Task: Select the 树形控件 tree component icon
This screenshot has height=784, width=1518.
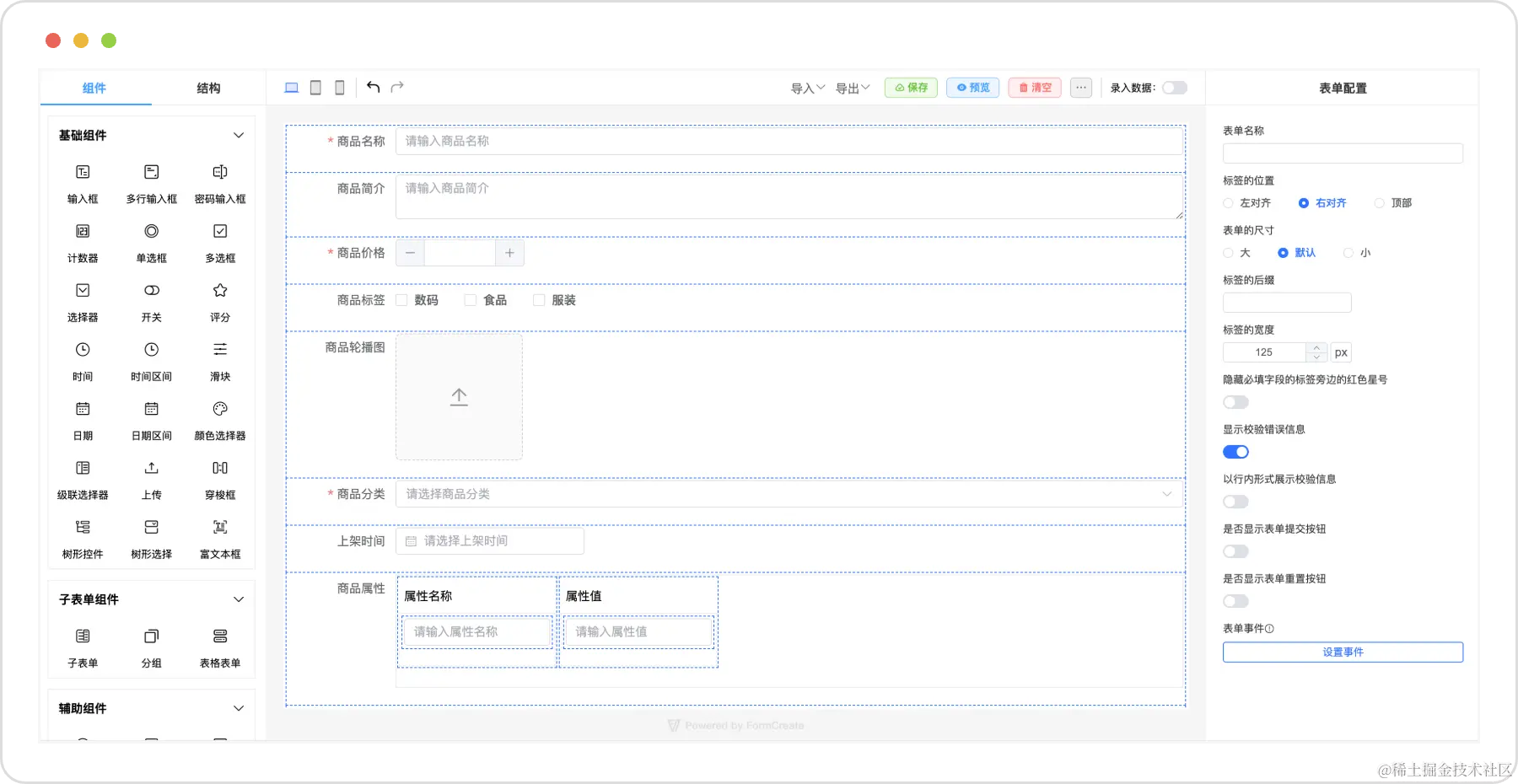Action: 83,527
